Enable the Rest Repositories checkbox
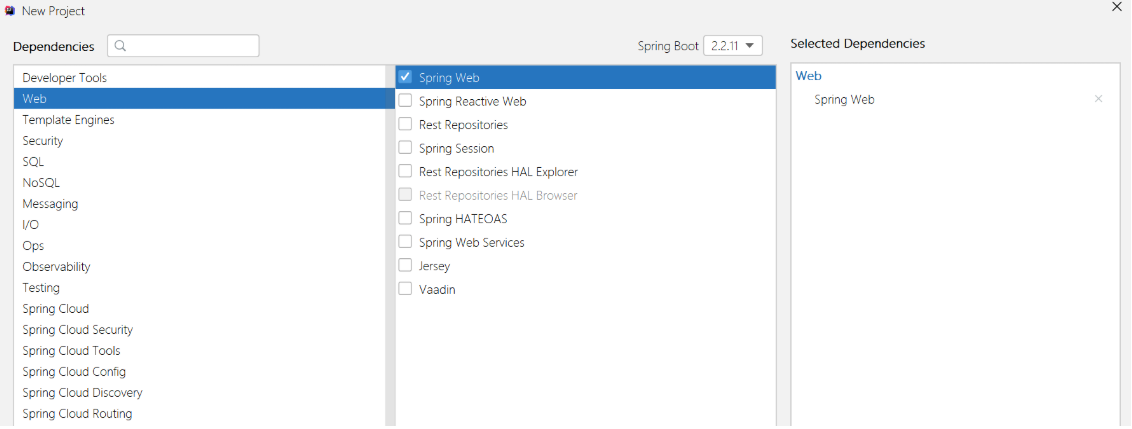 coord(405,124)
